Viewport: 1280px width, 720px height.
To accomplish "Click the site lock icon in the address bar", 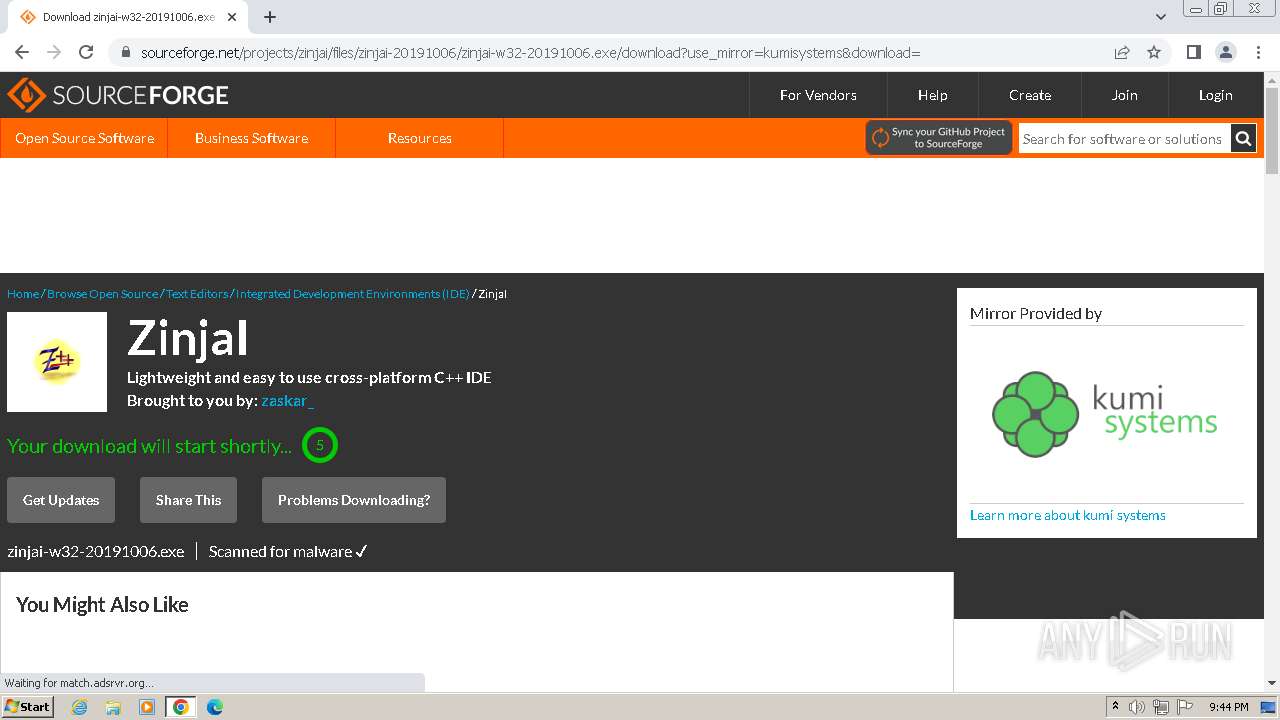I will 126,52.
